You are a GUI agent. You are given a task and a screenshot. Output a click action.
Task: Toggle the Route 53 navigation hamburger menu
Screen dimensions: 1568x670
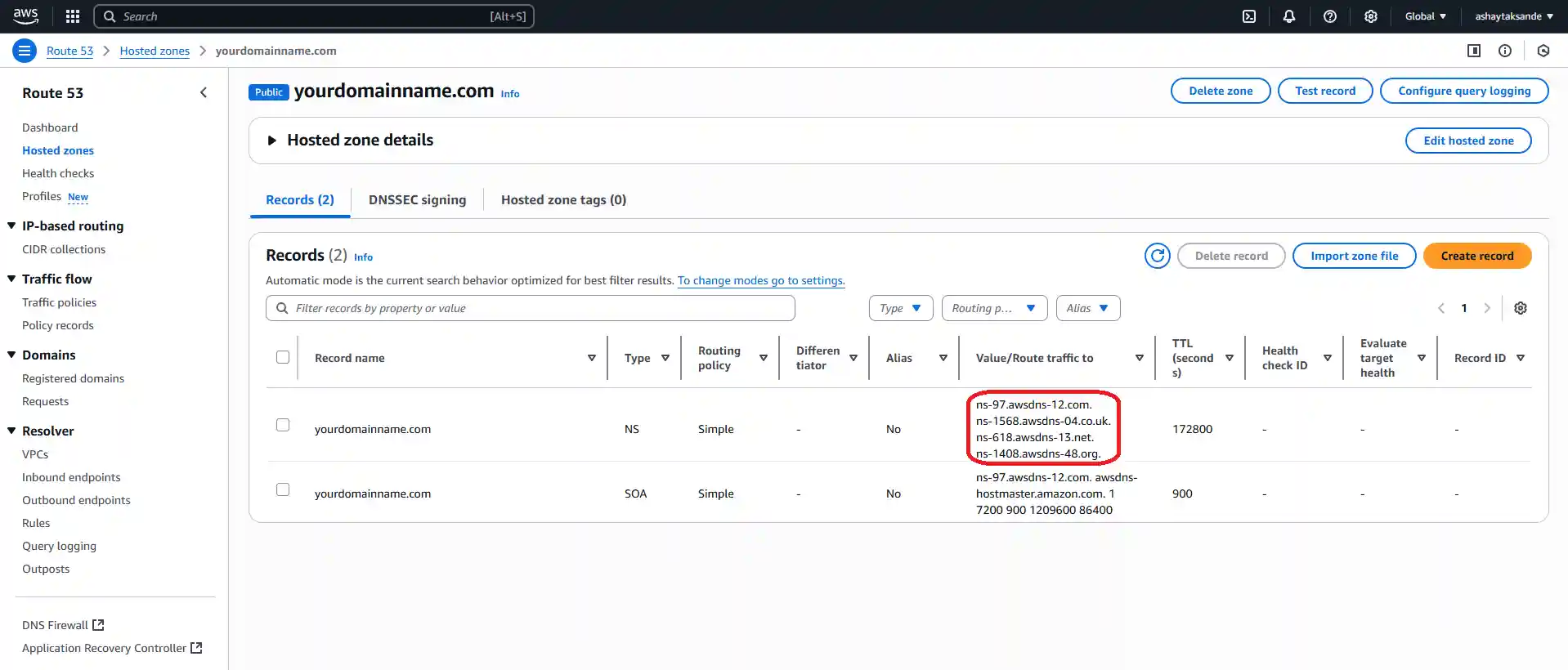(x=25, y=51)
